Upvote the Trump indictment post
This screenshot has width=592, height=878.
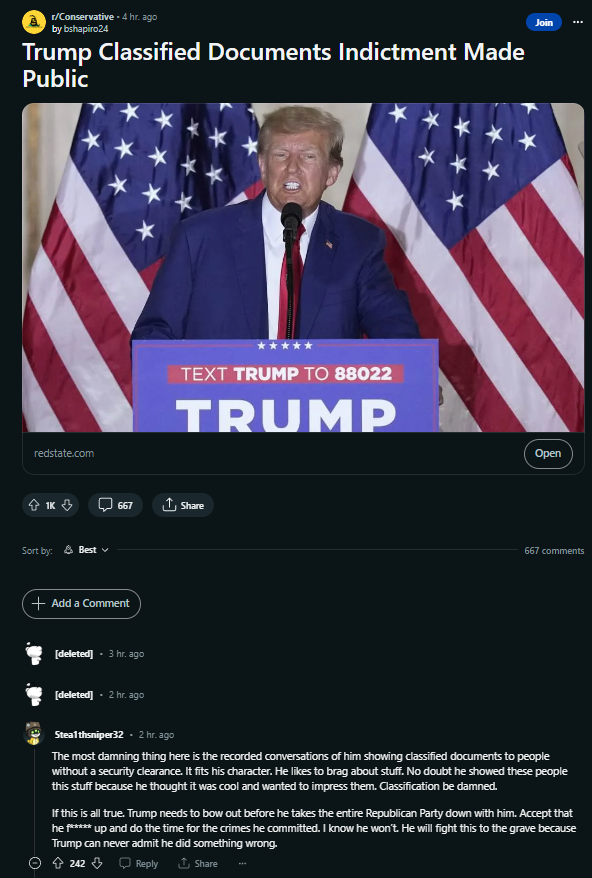coord(34,505)
